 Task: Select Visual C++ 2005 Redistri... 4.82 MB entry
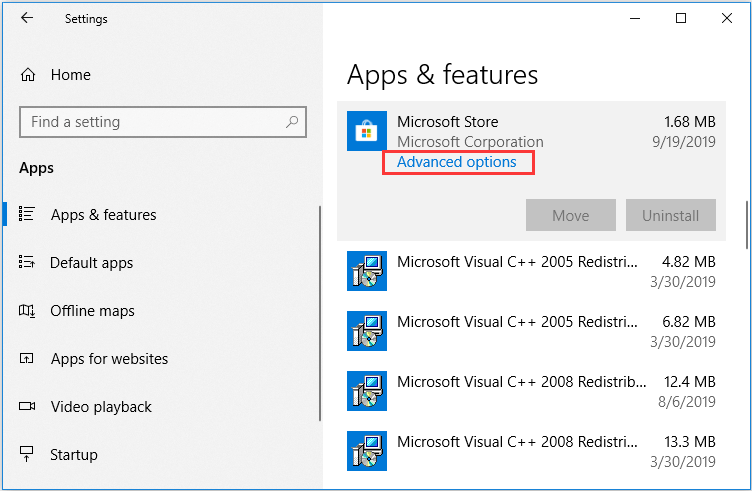pos(531,271)
